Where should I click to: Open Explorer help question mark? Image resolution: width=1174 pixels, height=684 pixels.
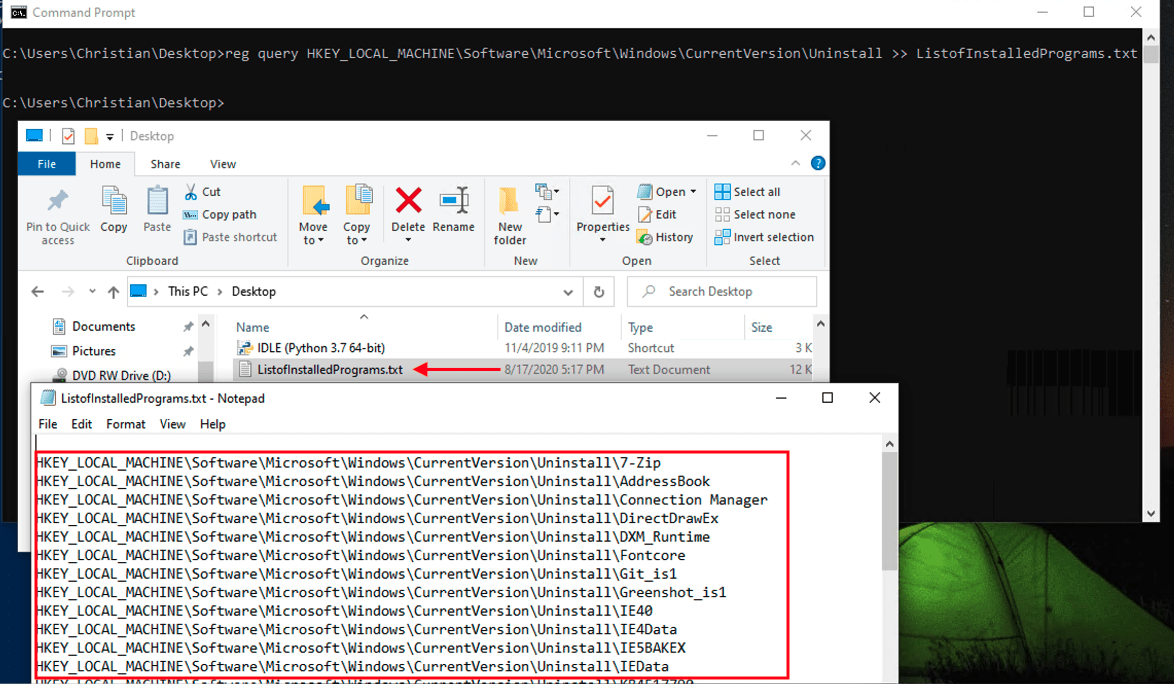tap(818, 163)
